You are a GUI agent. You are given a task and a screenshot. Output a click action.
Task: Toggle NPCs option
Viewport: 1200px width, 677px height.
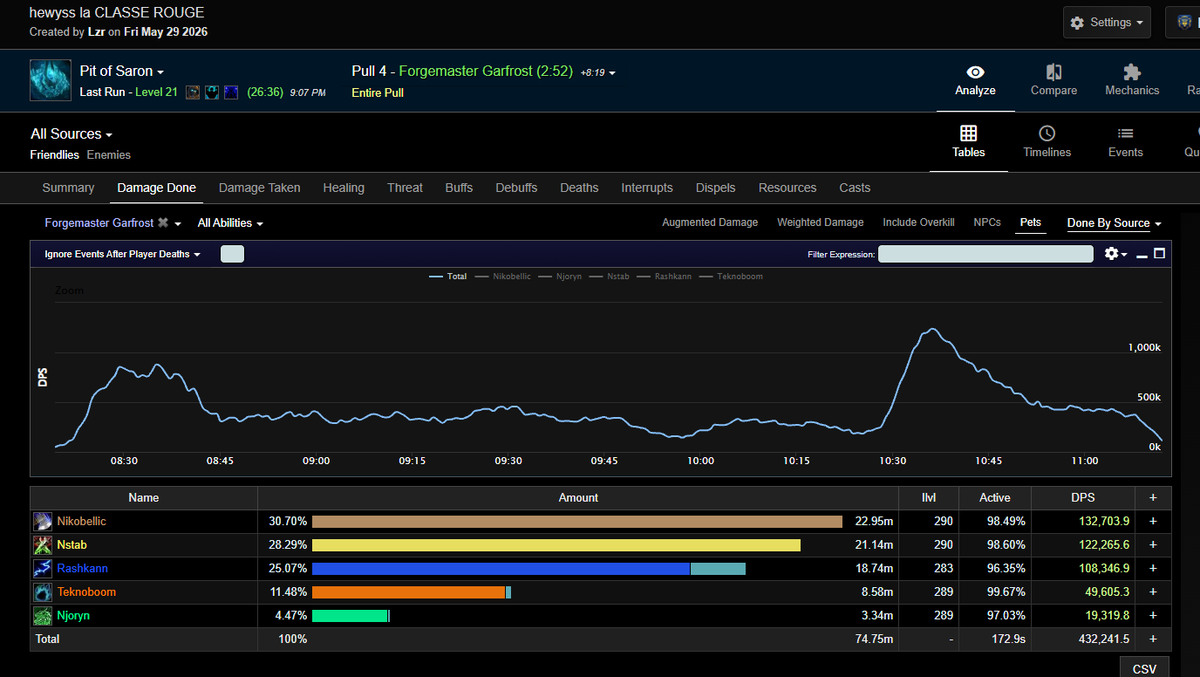coord(987,223)
